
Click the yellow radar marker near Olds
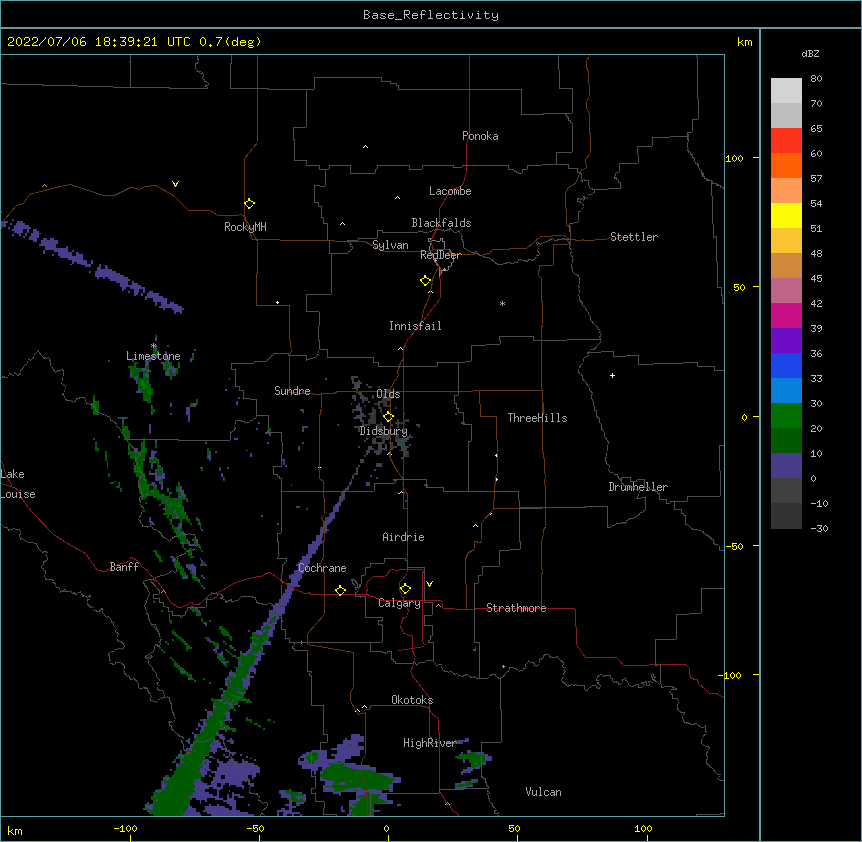388,416
